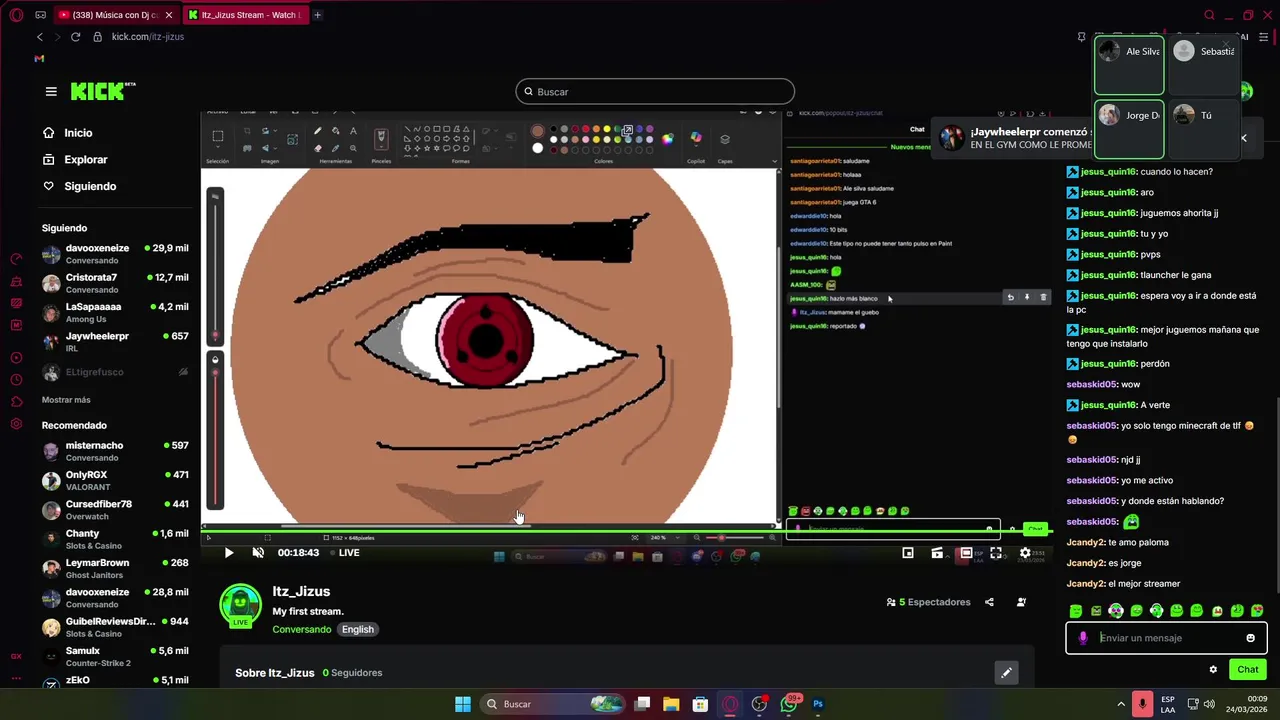This screenshot has height=720, width=1280.
Task: Open chat settings gear
Action: [x=1213, y=670]
